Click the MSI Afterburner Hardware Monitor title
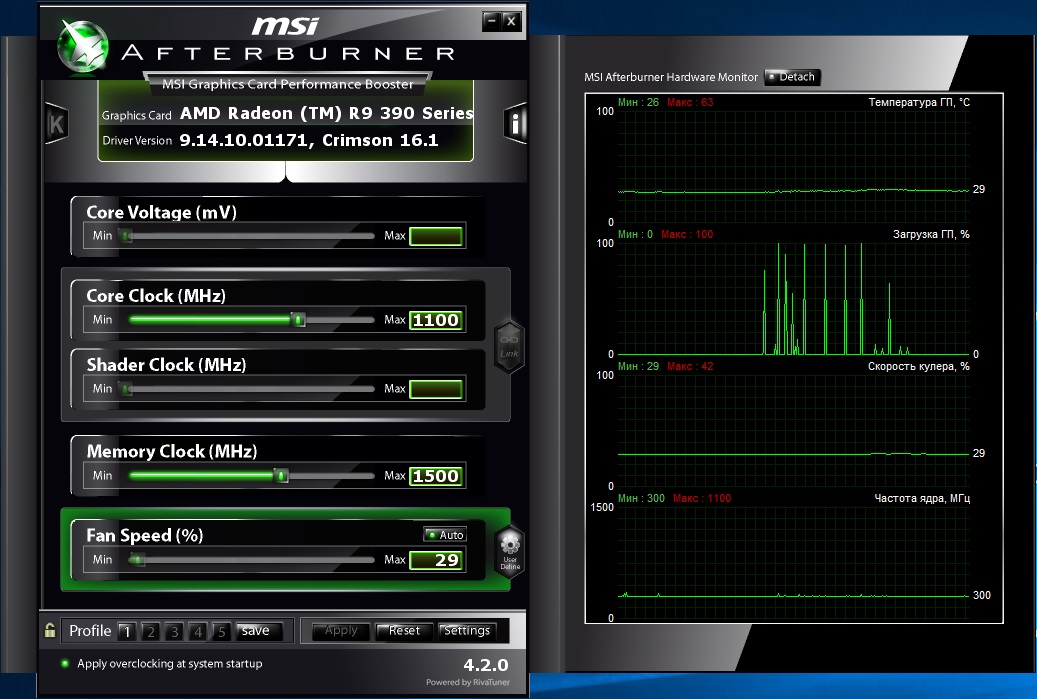The width and height of the screenshot is (1037, 699). tap(671, 77)
